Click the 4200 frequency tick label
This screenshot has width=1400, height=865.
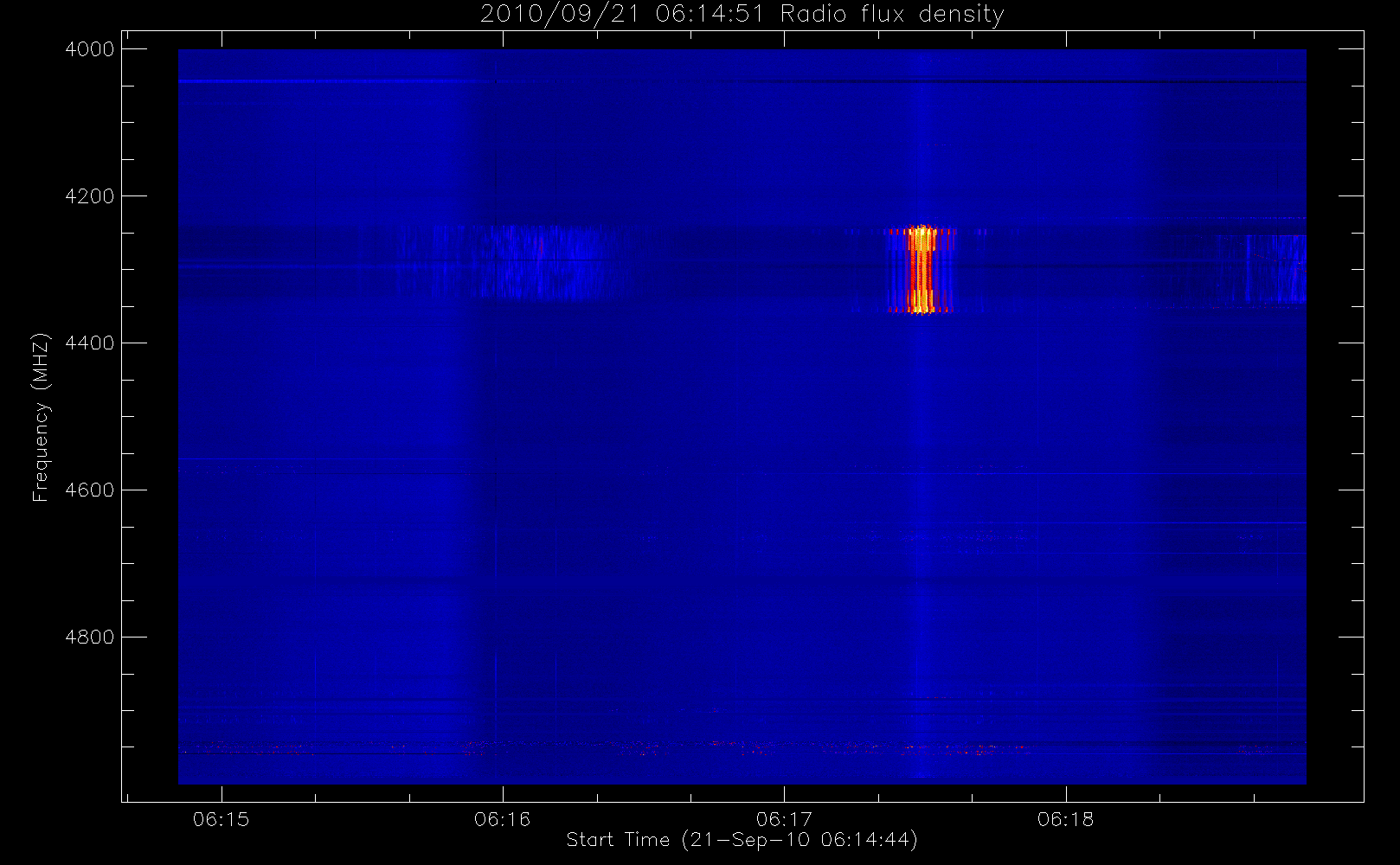click(90, 196)
